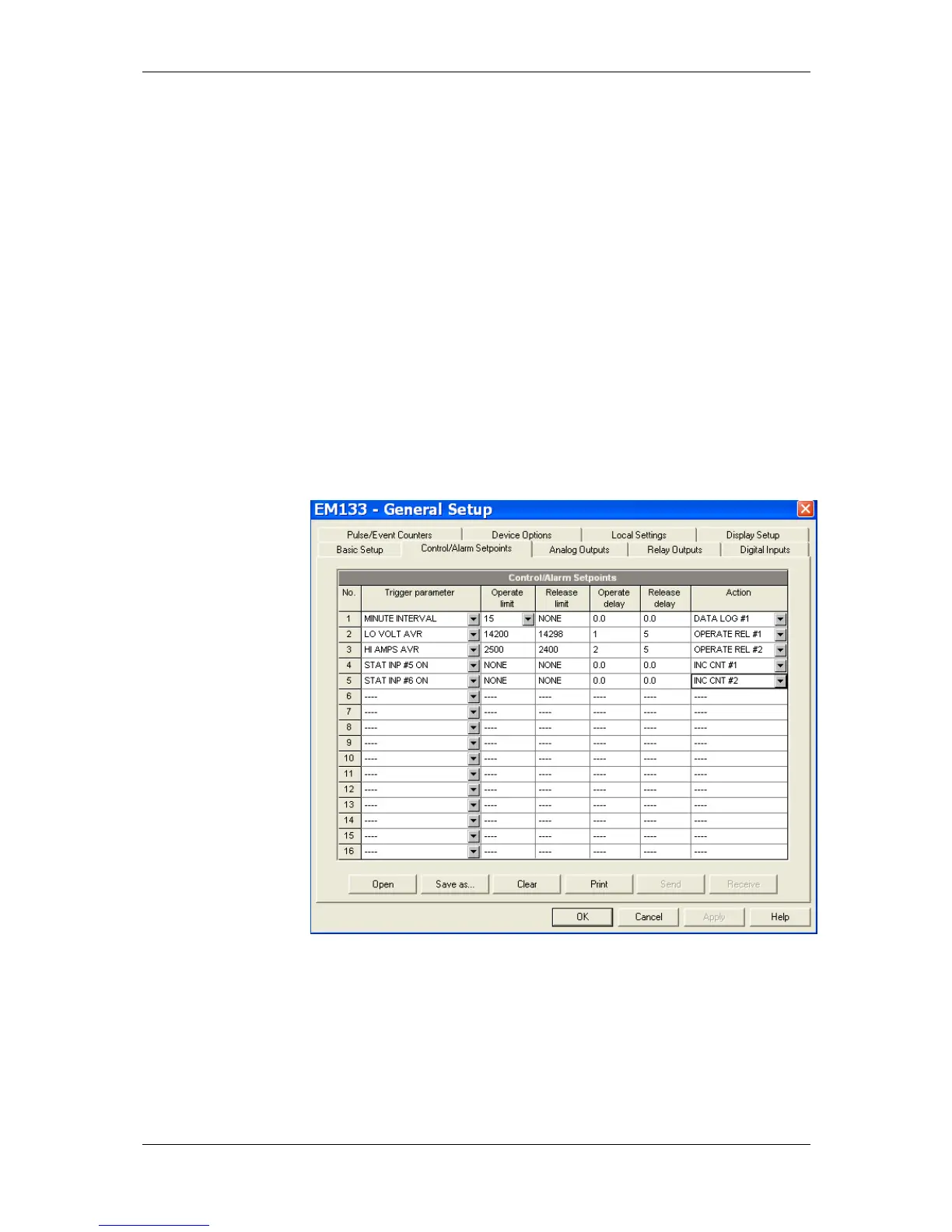
Task: Click release limit NONE in row 1
Action: pyautogui.click(x=562, y=619)
